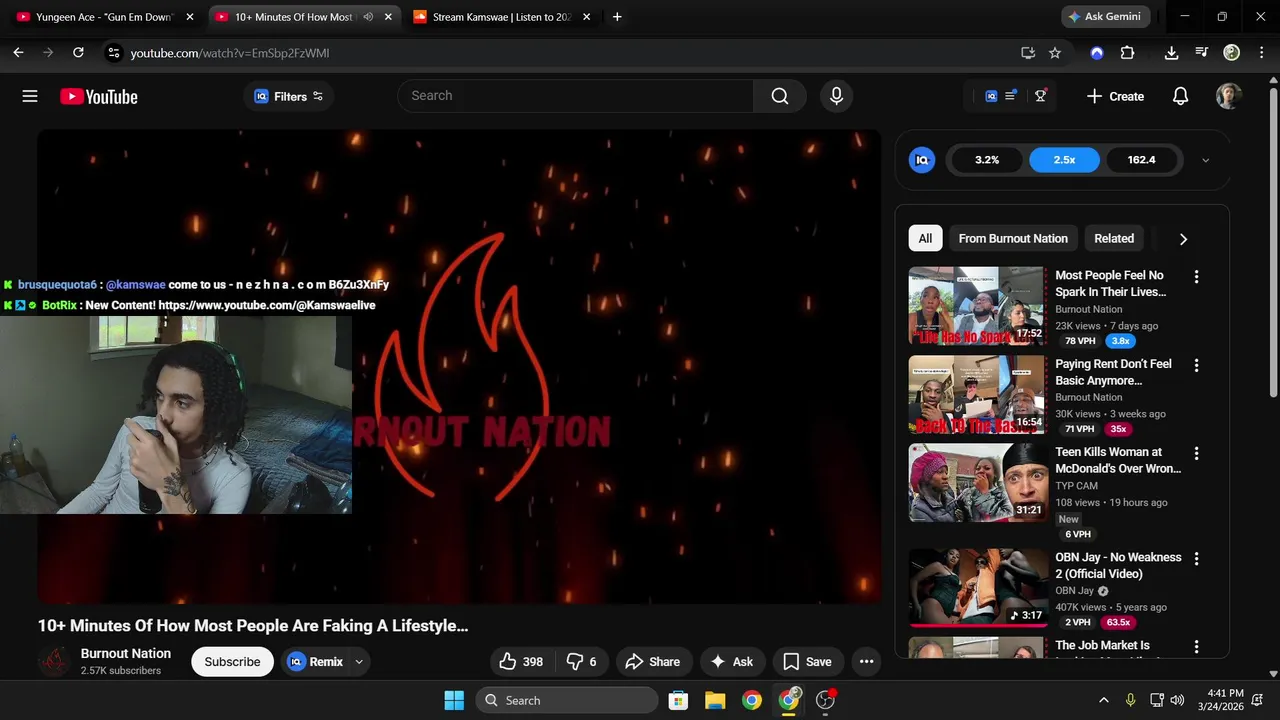Show hidden tray icons chevron
The height and width of the screenshot is (720, 1280).
(1103, 700)
